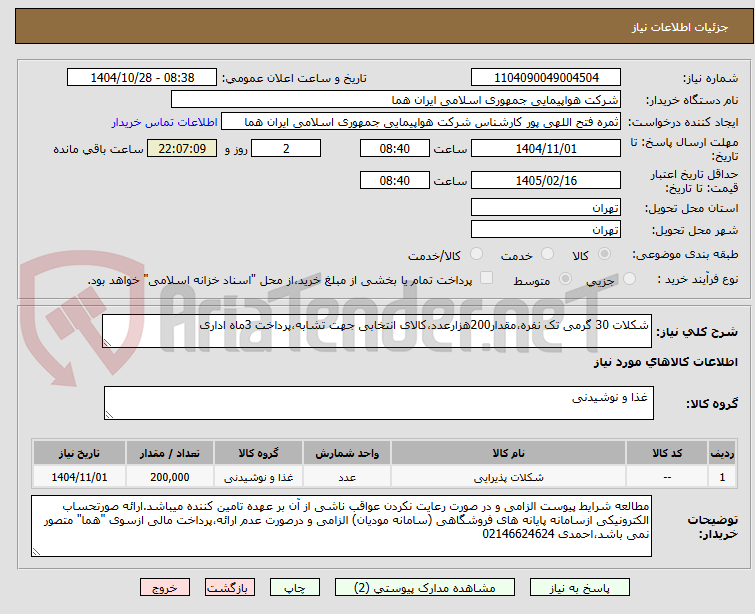The height and width of the screenshot is (614, 755).
Task: Click the table date cell 1404/11/01
Action: pos(79,477)
